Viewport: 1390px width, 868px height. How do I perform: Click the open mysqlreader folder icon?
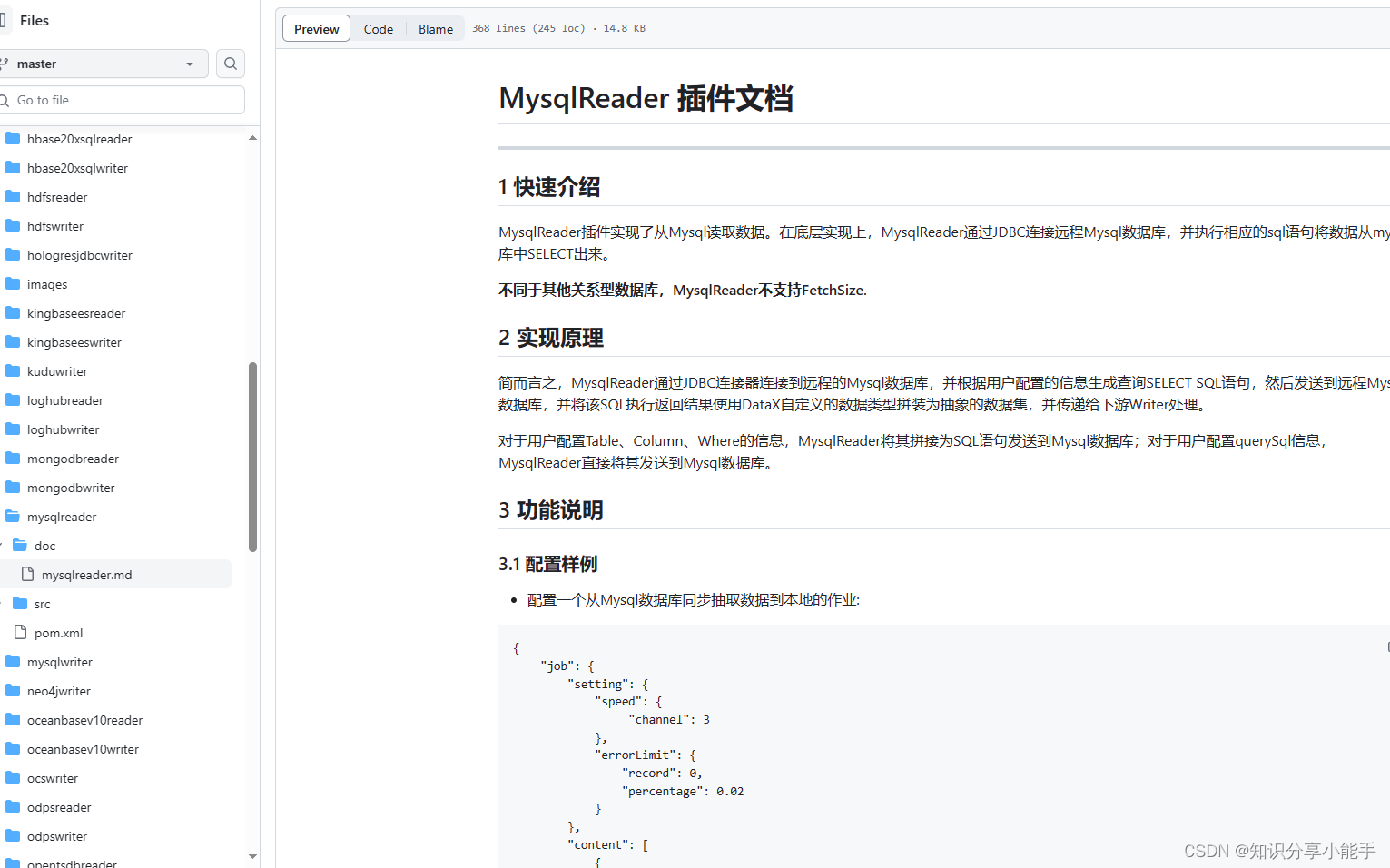pyautogui.click(x=13, y=517)
